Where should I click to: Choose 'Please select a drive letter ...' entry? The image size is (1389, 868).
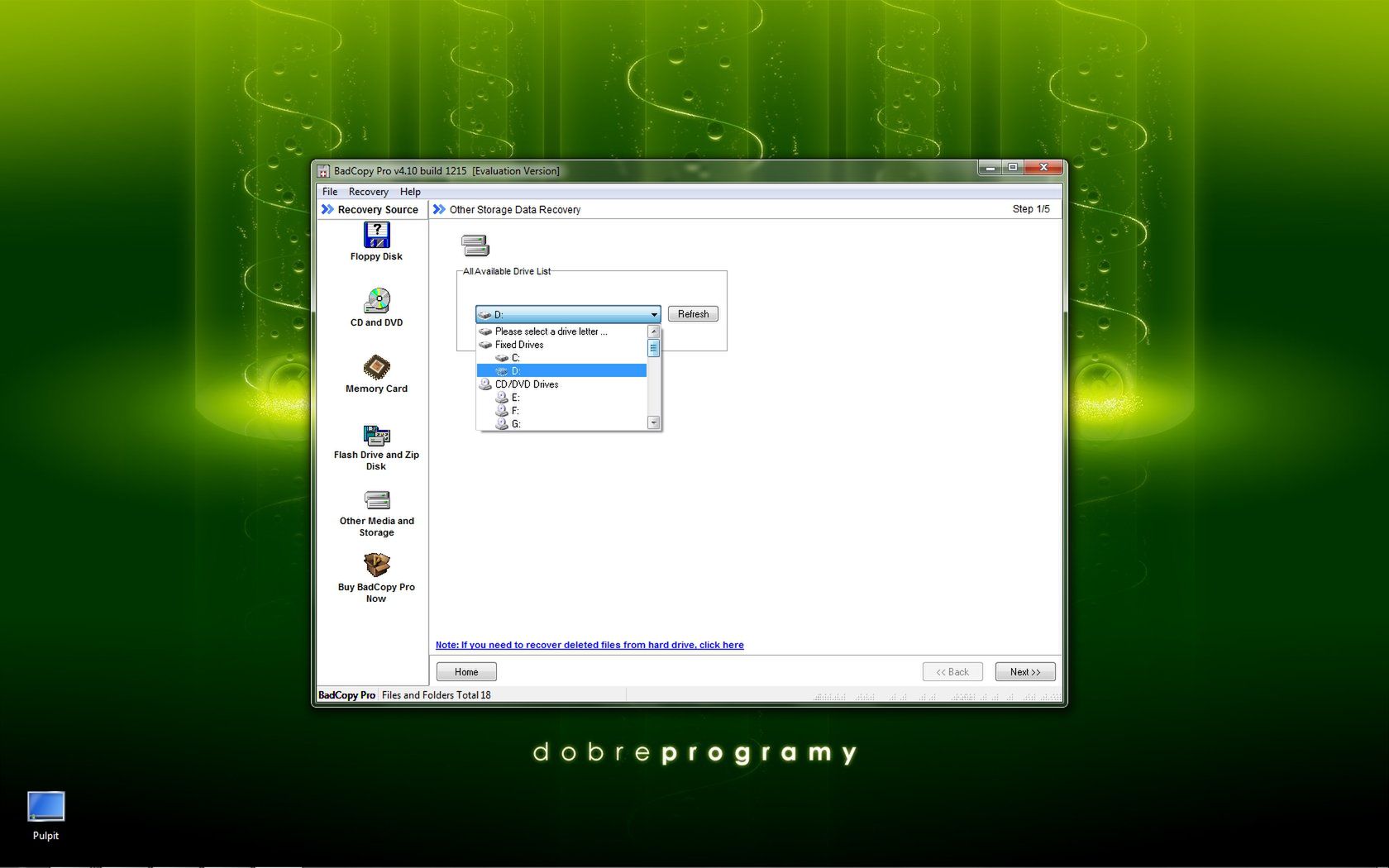pos(561,331)
